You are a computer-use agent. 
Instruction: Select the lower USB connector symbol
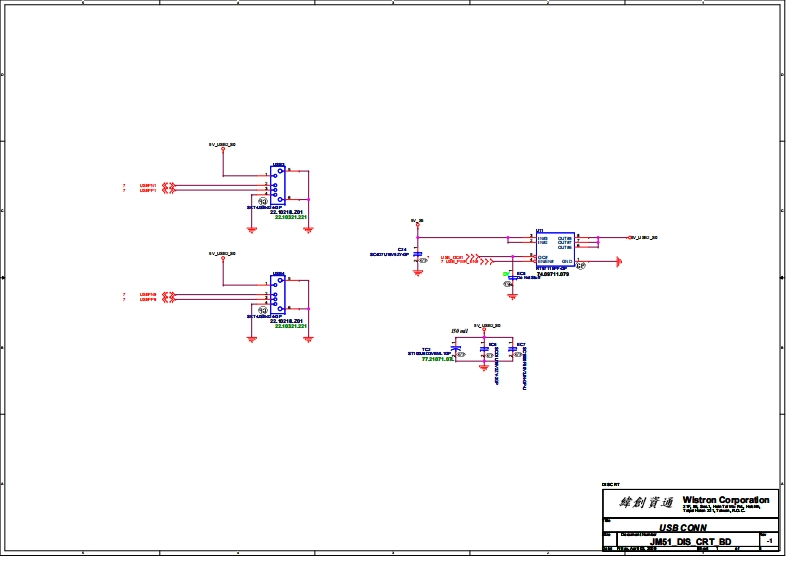point(279,295)
